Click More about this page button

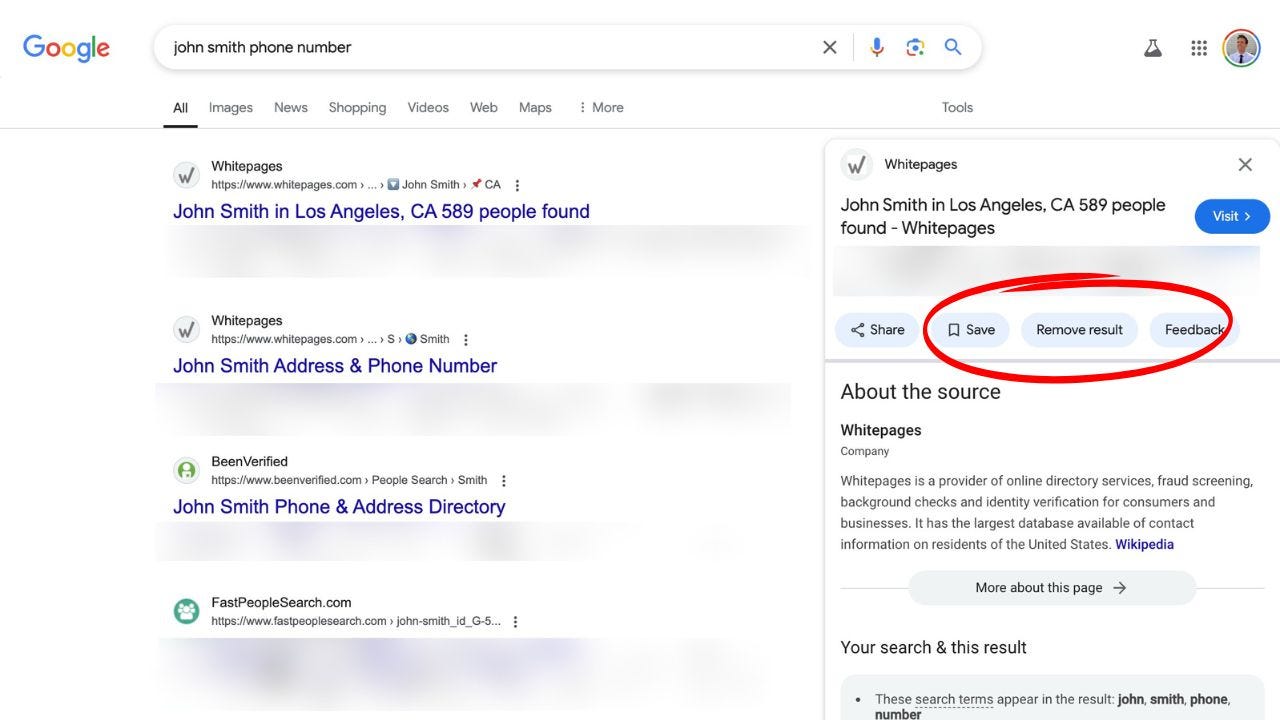(x=1052, y=588)
